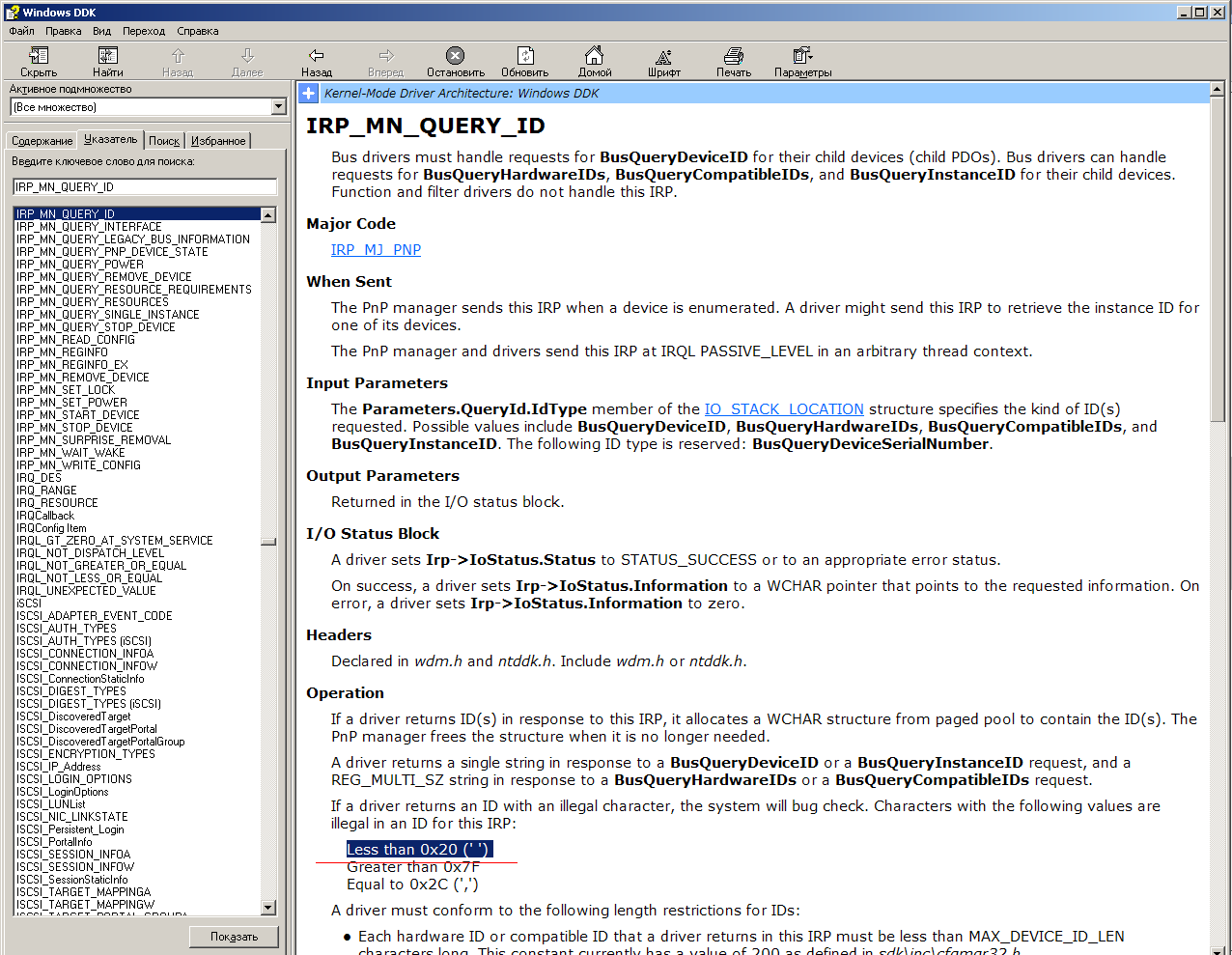This screenshot has height=955, width=1232.
Task: Open the Правка menu
Action: (64, 31)
